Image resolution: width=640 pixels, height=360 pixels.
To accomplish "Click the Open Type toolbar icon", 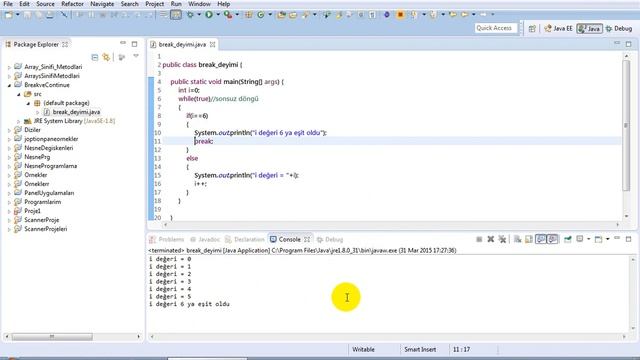I will pos(282,15).
